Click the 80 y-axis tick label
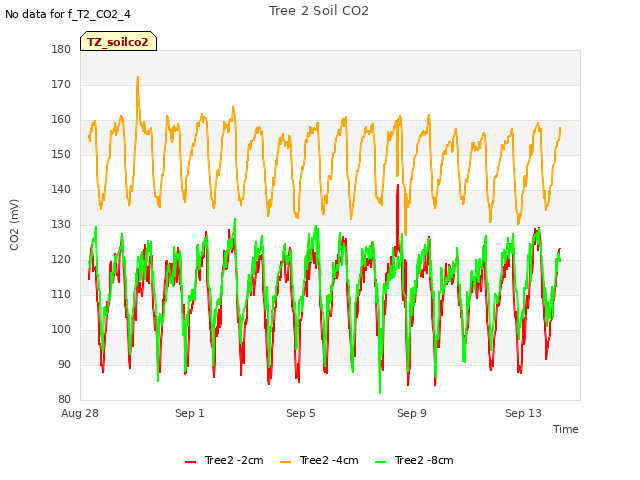 [x=64, y=400]
